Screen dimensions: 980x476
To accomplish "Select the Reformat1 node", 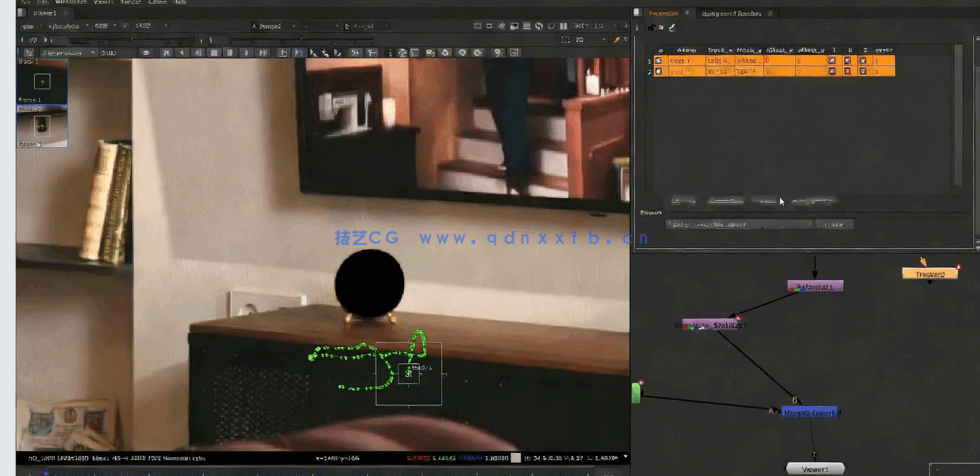I will coord(816,286).
